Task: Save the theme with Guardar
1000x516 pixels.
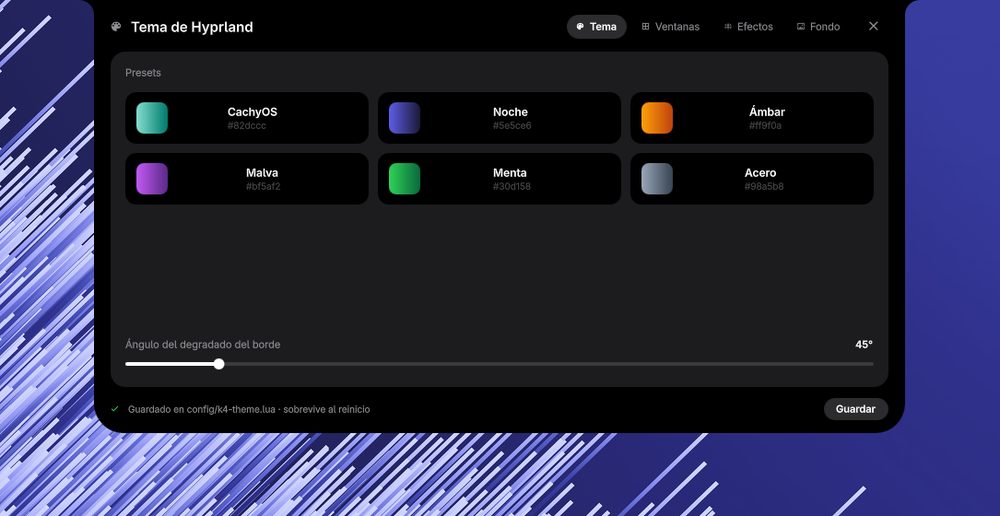Action: [855, 409]
